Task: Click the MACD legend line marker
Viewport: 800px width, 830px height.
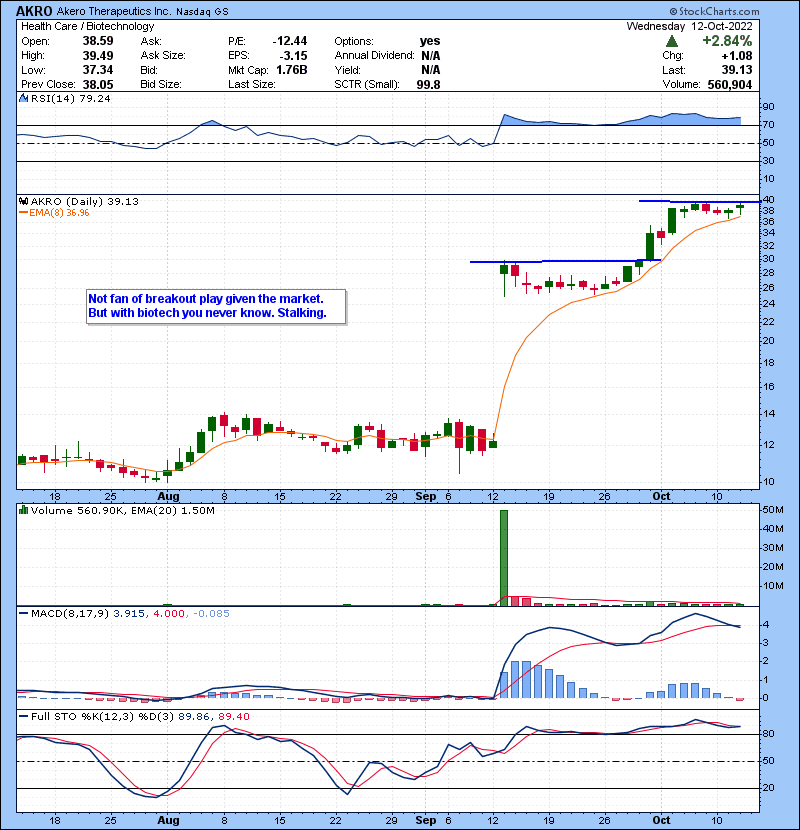Action: tap(23, 614)
